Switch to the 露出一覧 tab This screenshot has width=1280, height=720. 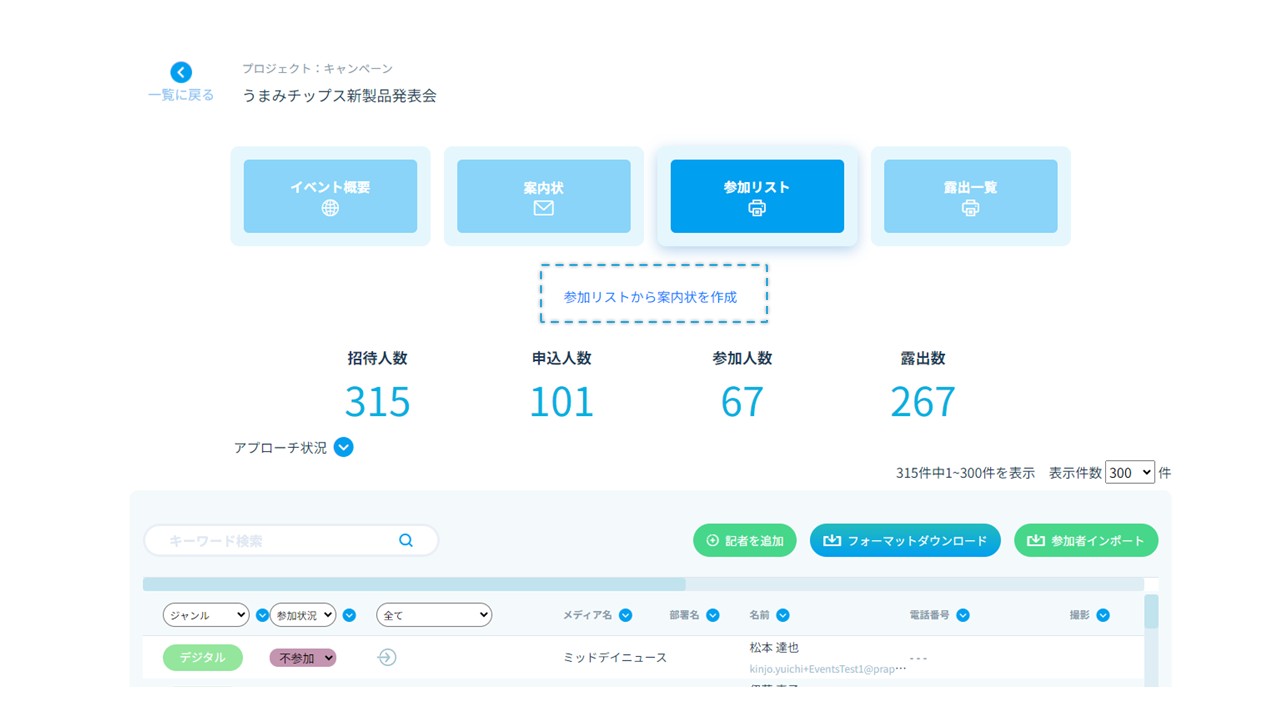[x=970, y=196]
